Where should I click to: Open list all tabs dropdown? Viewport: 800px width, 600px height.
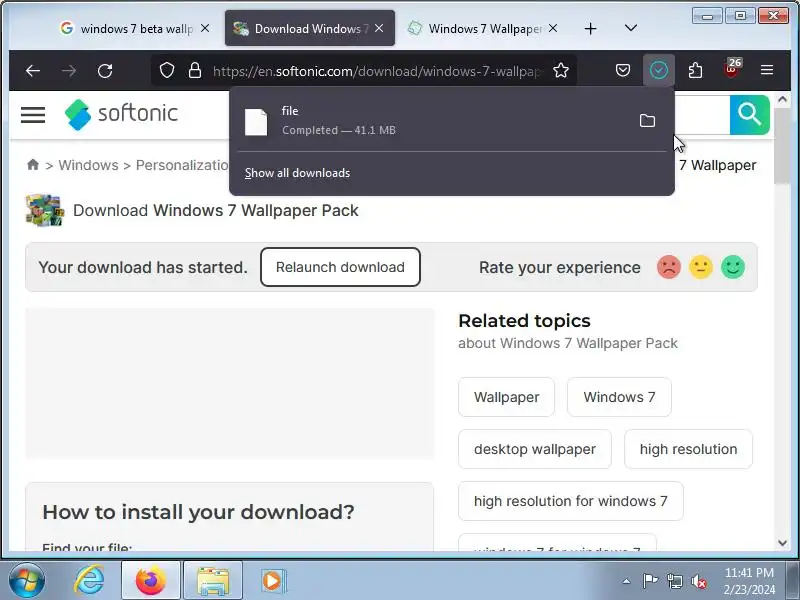pyautogui.click(x=631, y=28)
